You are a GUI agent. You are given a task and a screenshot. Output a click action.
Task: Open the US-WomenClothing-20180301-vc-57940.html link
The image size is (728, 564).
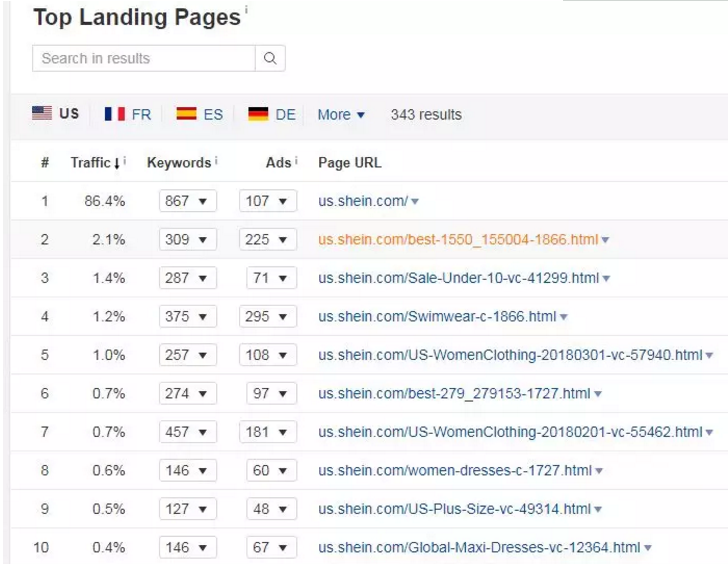pyautogui.click(x=510, y=355)
